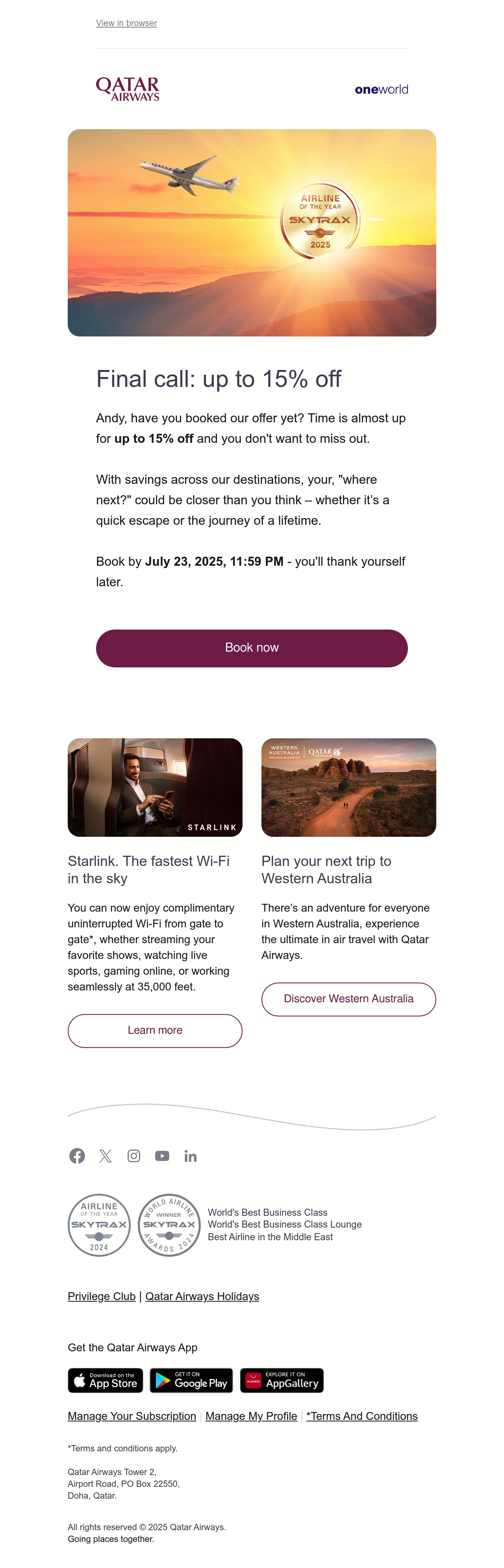Click the Starlink Wi-Fi promo image
504x1568 pixels.
point(155,787)
